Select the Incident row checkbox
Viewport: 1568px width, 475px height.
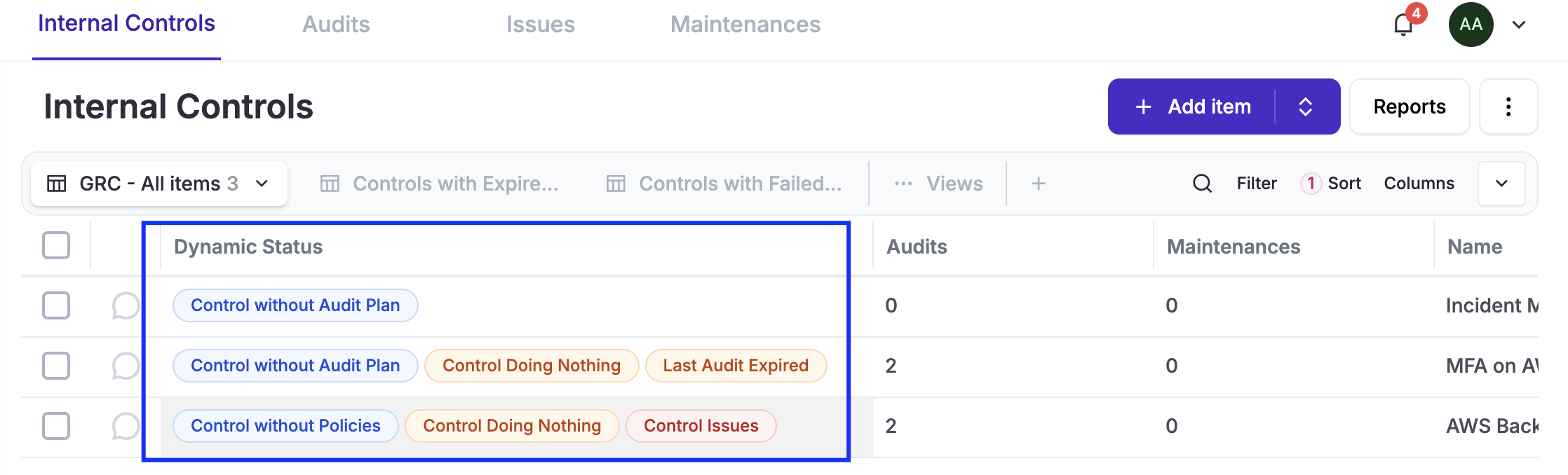[x=56, y=305]
